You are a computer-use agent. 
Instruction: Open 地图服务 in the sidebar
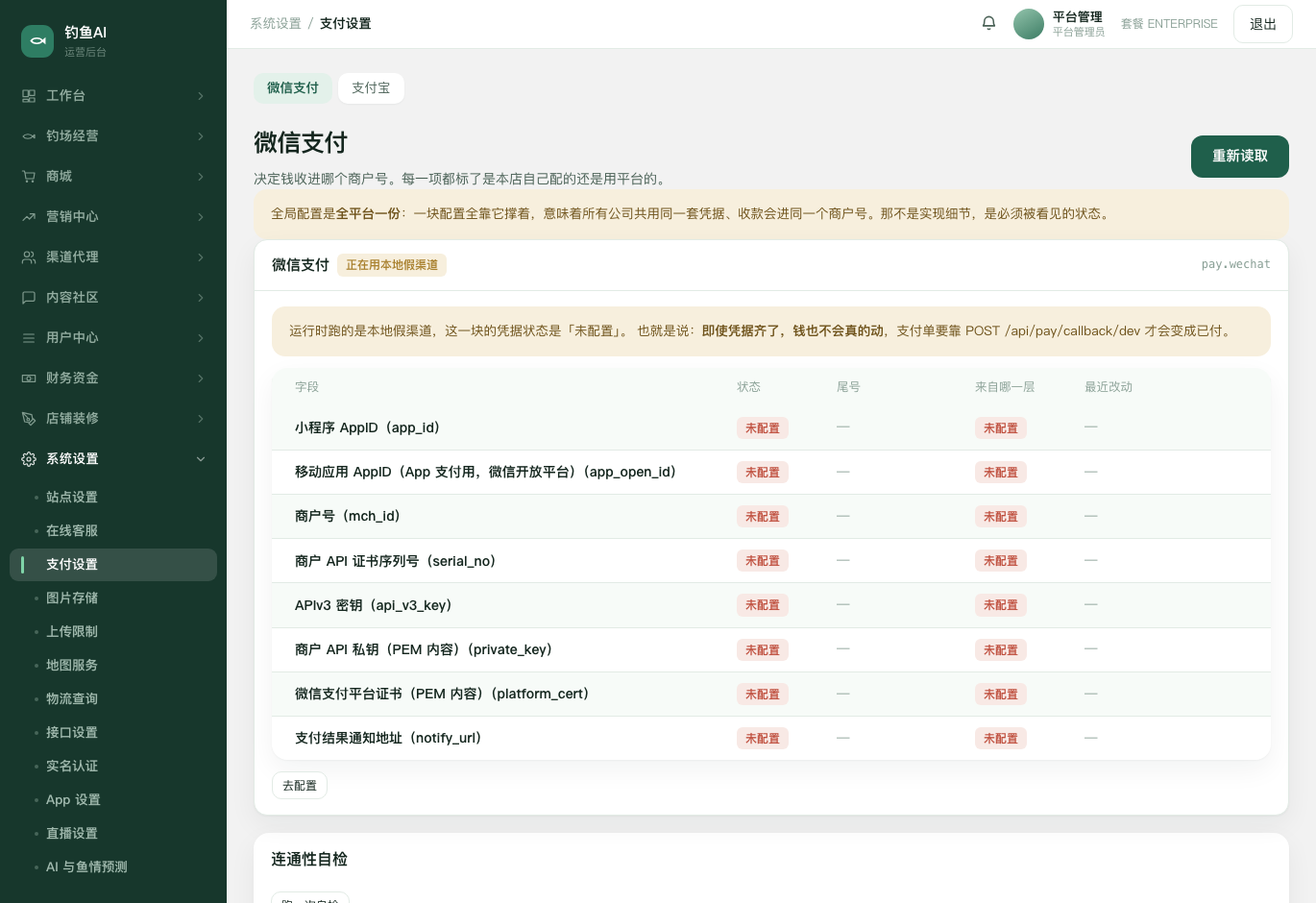pyautogui.click(x=113, y=666)
